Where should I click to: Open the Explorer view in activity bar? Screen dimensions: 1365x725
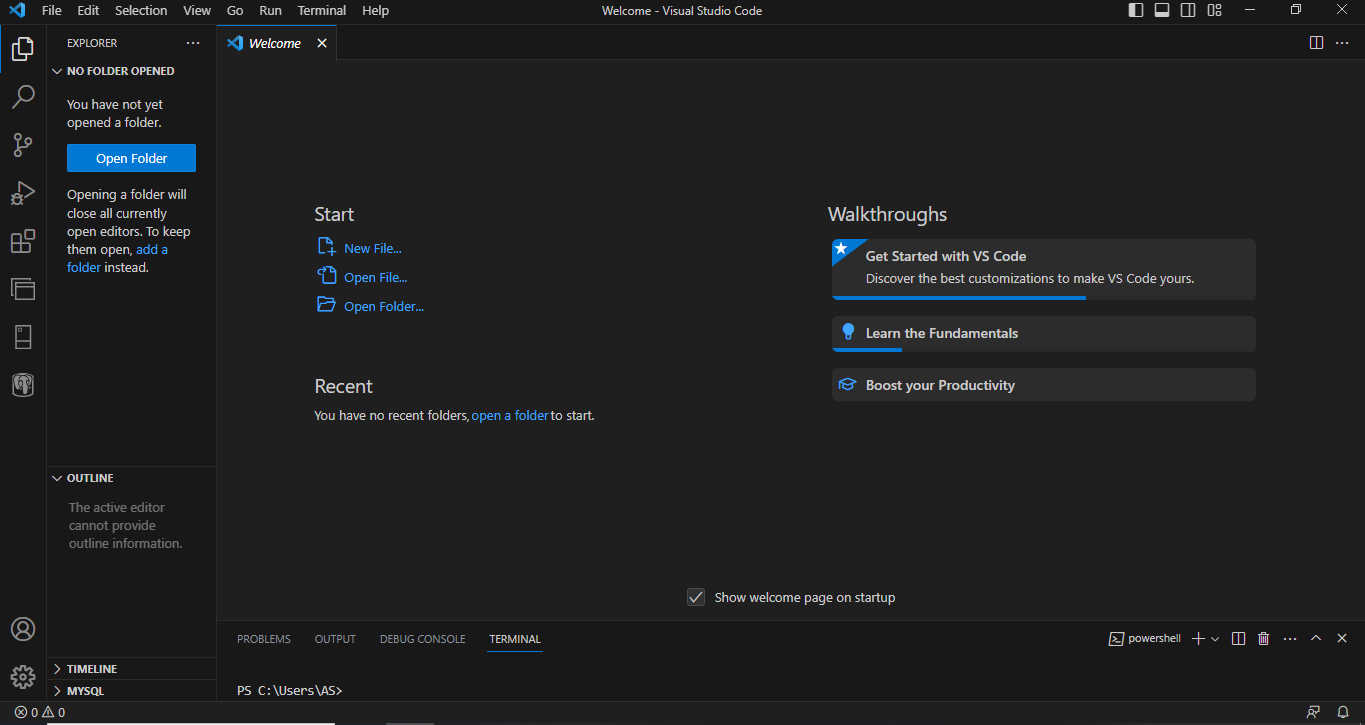[23, 48]
